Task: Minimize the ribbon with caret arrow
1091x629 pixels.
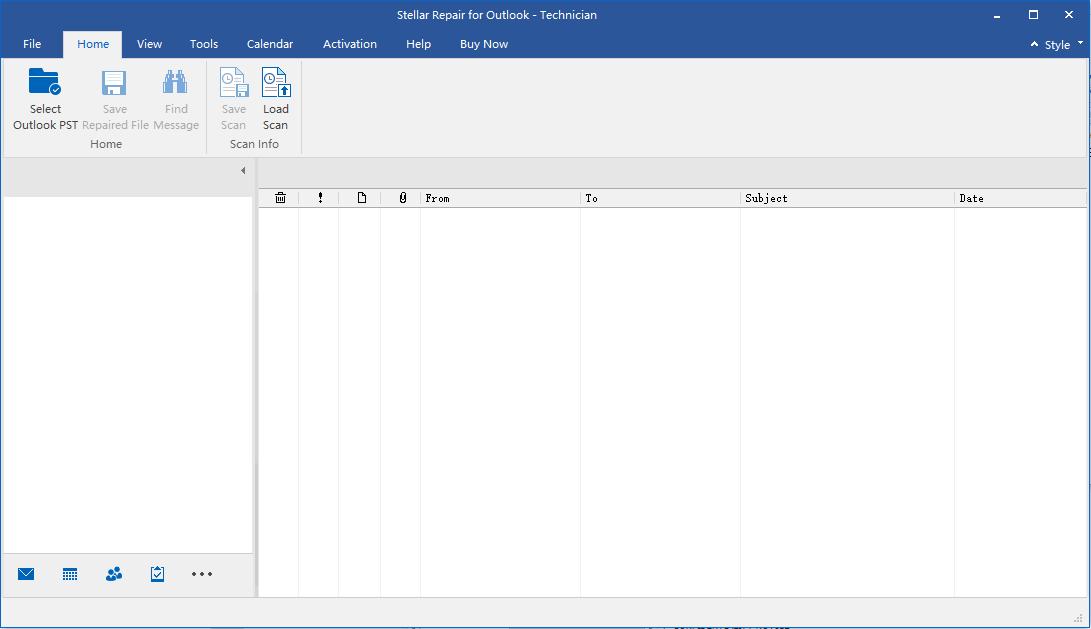Action: point(1034,44)
